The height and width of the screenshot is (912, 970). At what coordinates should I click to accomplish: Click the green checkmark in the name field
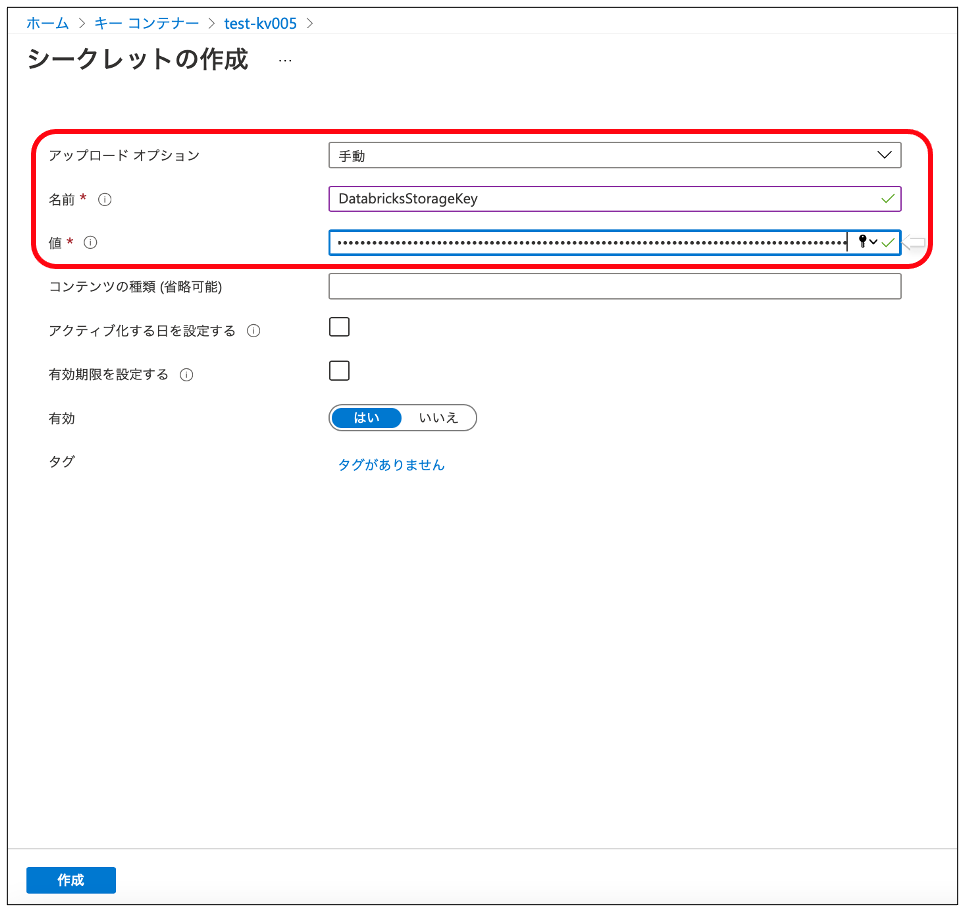(888, 199)
